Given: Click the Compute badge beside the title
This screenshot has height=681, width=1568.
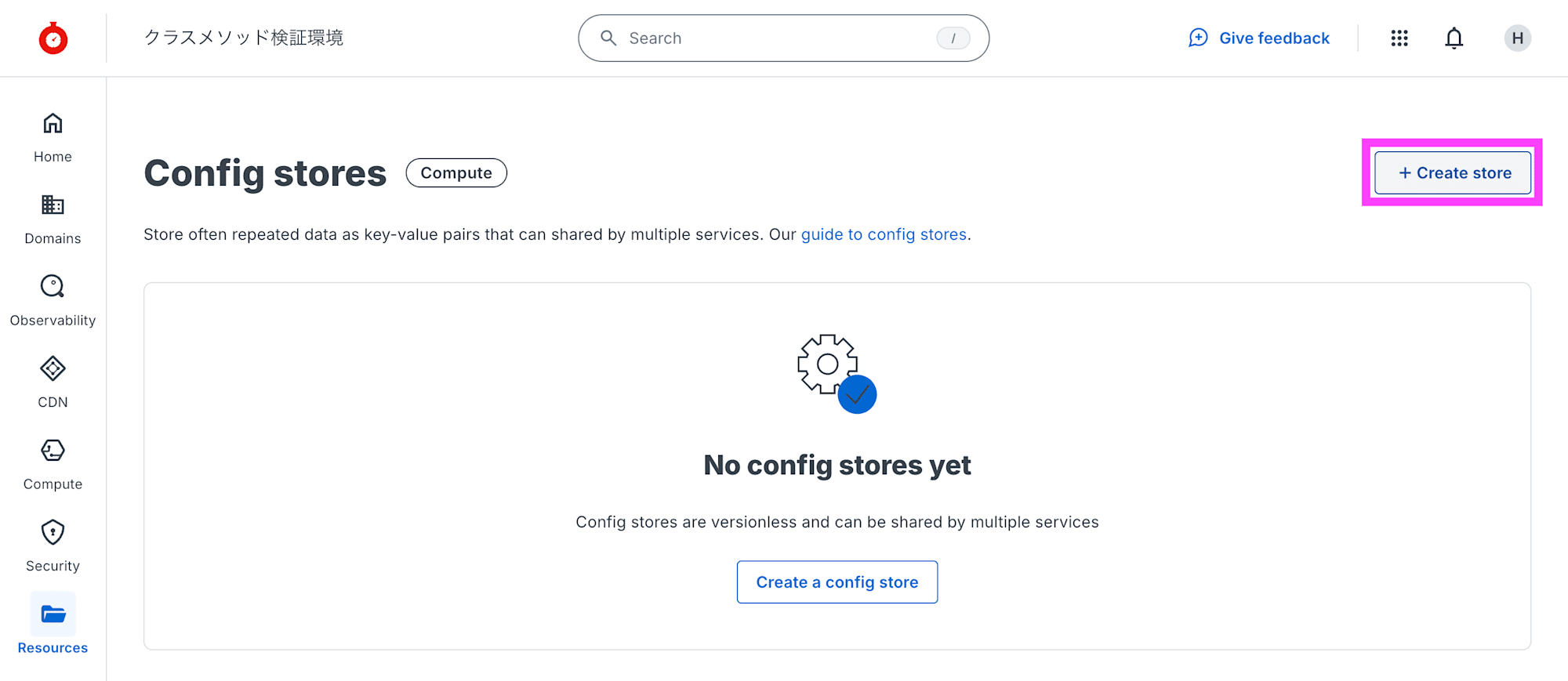Looking at the screenshot, I should click(456, 173).
